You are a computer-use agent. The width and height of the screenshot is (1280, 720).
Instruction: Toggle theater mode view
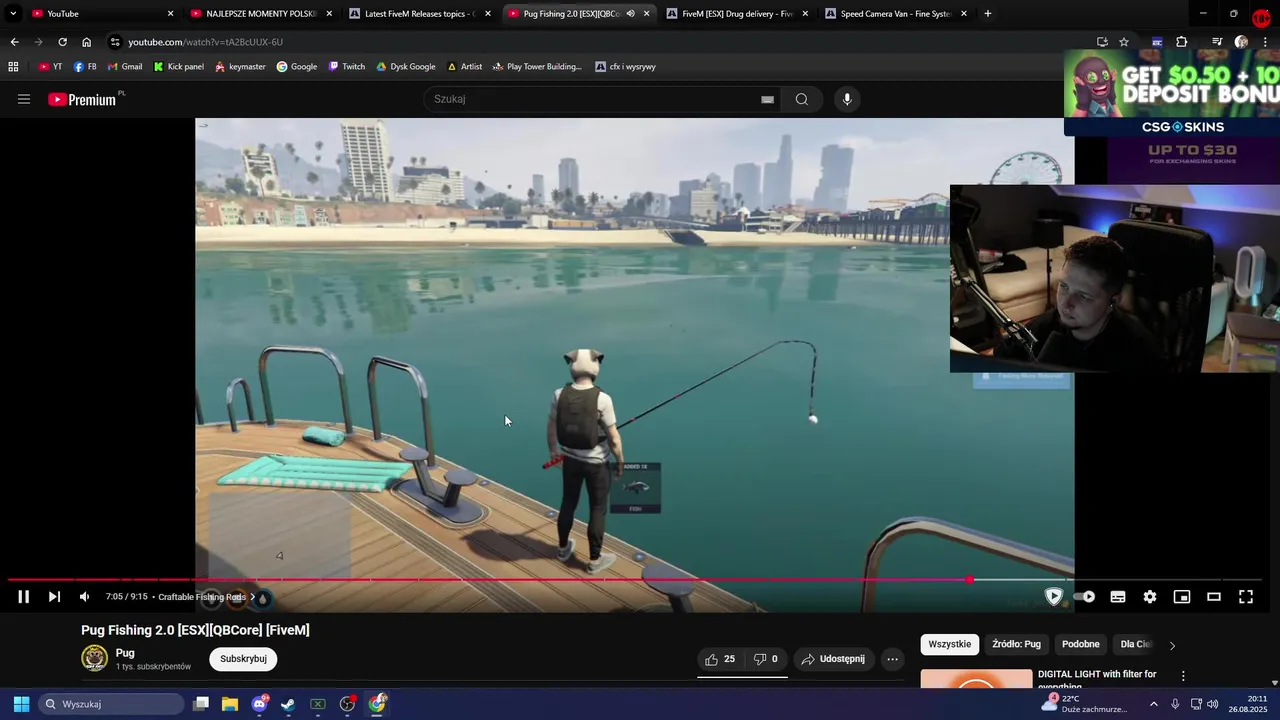click(1214, 597)
